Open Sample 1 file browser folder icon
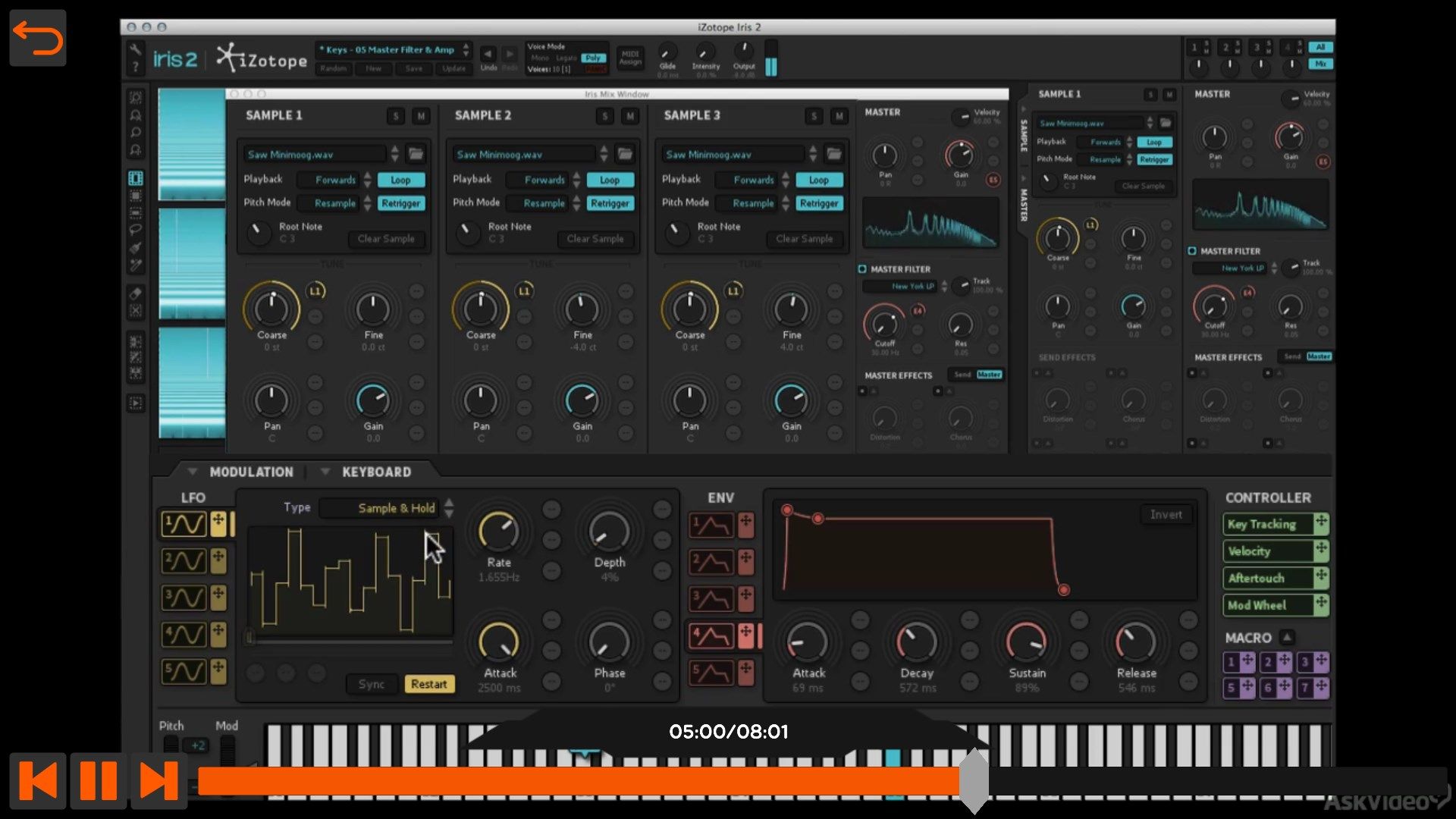This screenshot has height=819, width=1456. 416,154
